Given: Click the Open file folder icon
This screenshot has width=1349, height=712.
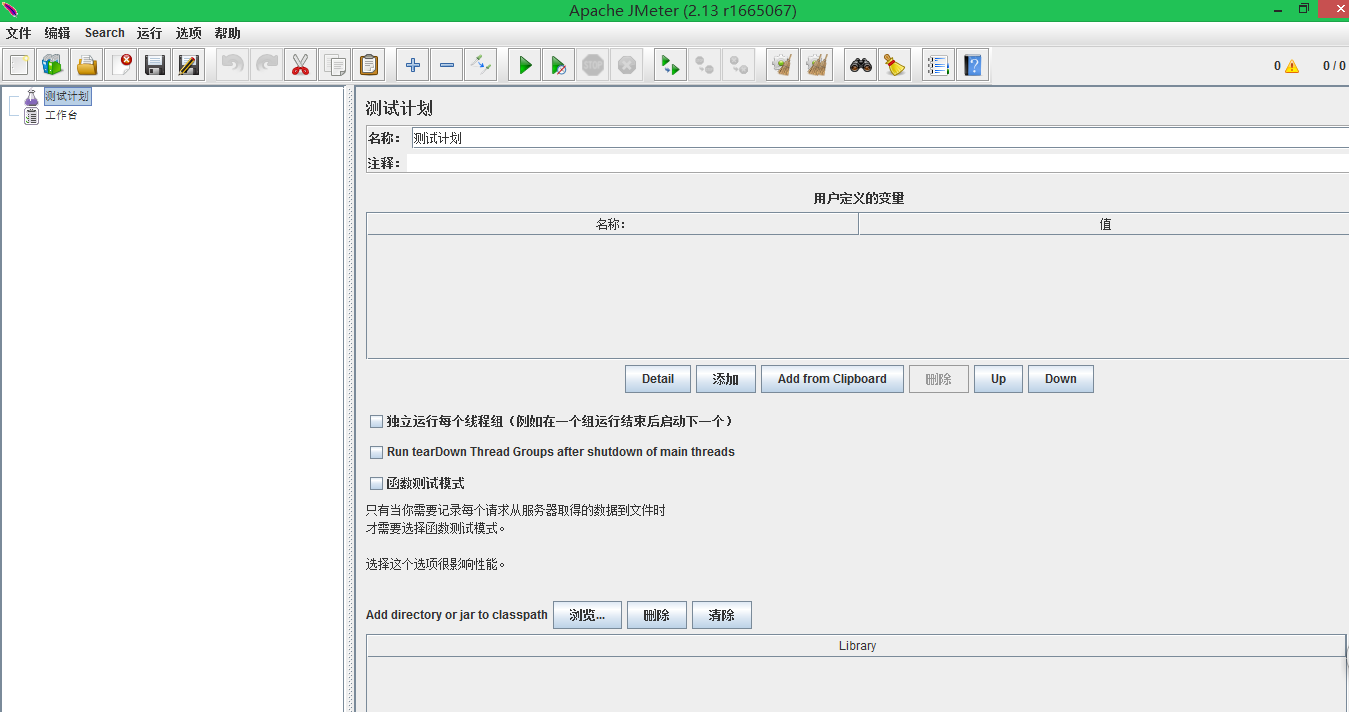Looking at the screenshot, I should pyautogui.click(x=87, y=66).
